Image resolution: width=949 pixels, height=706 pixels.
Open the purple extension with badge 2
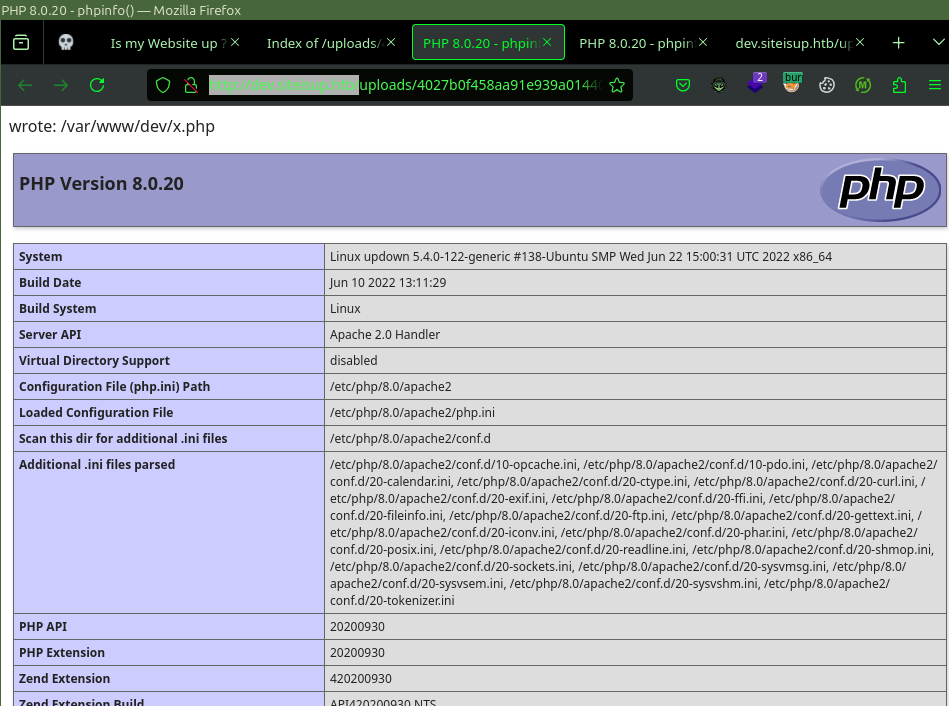point(755,84)
